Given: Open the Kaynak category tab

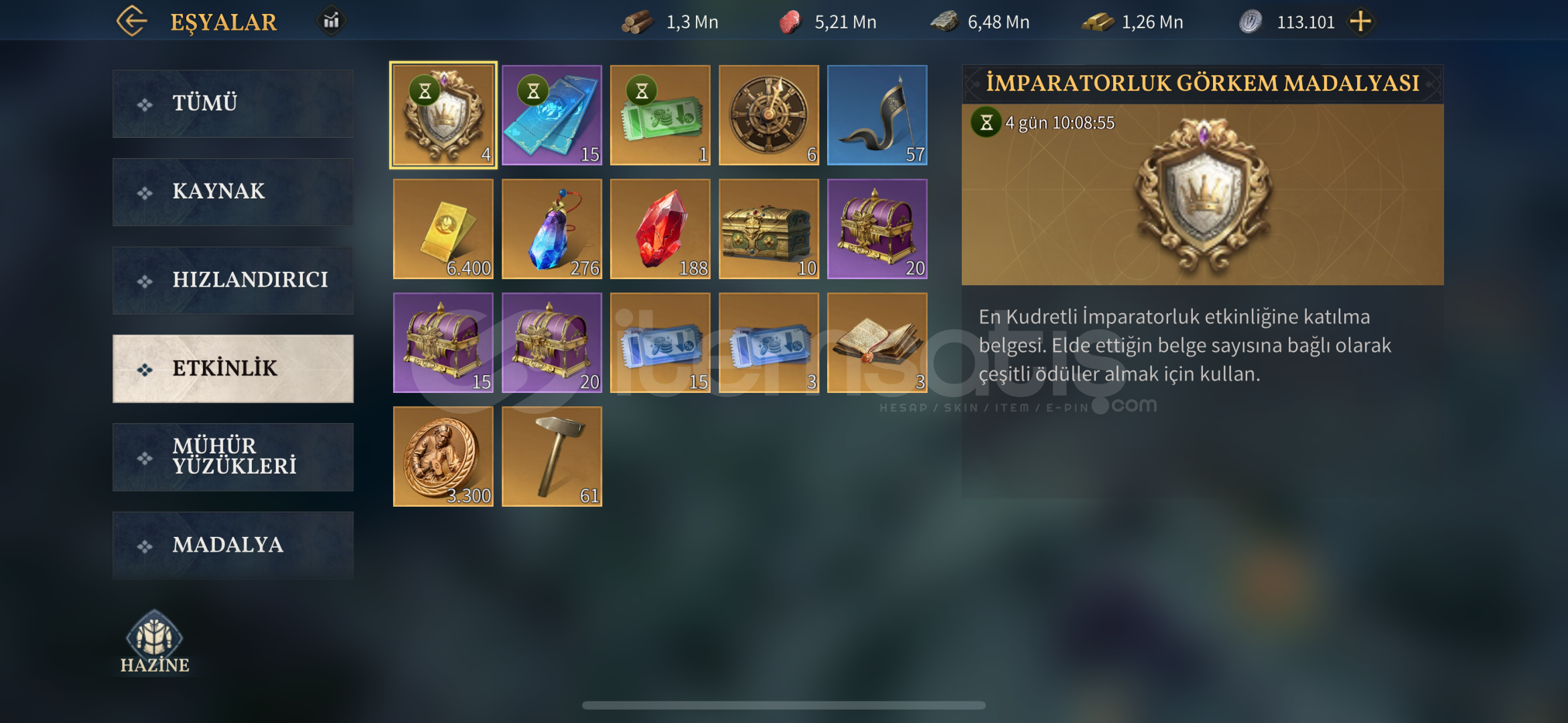Looking at the screenshot, I should tap(233, 192).
